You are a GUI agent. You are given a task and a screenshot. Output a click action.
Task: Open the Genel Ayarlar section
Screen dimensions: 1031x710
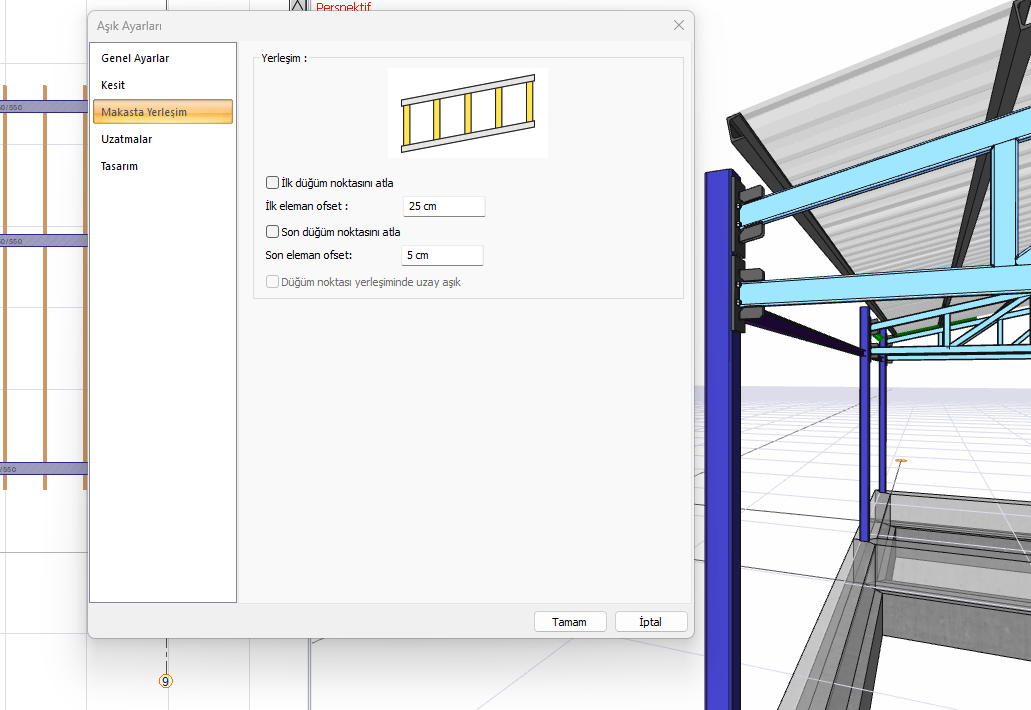point(135,59)
